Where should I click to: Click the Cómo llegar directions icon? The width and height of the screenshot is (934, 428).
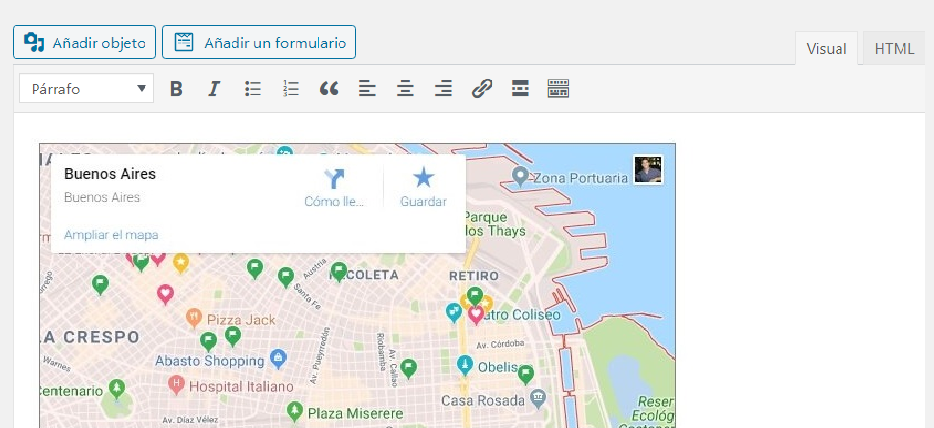tap(334, 180)
